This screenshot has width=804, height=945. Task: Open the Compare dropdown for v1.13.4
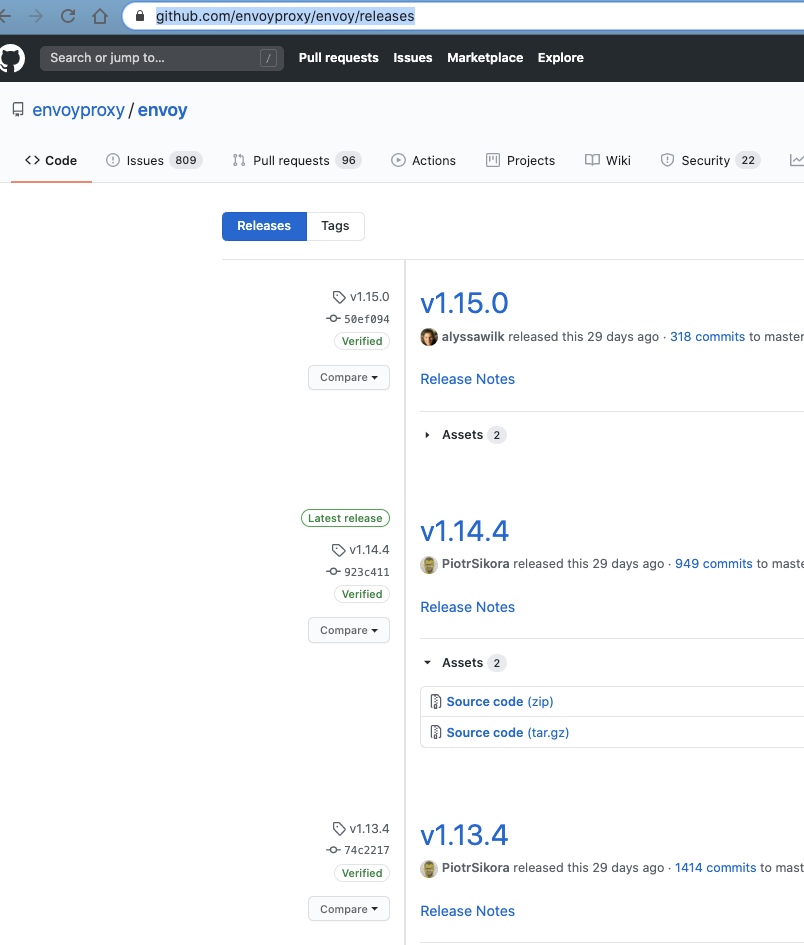[349, 909]
